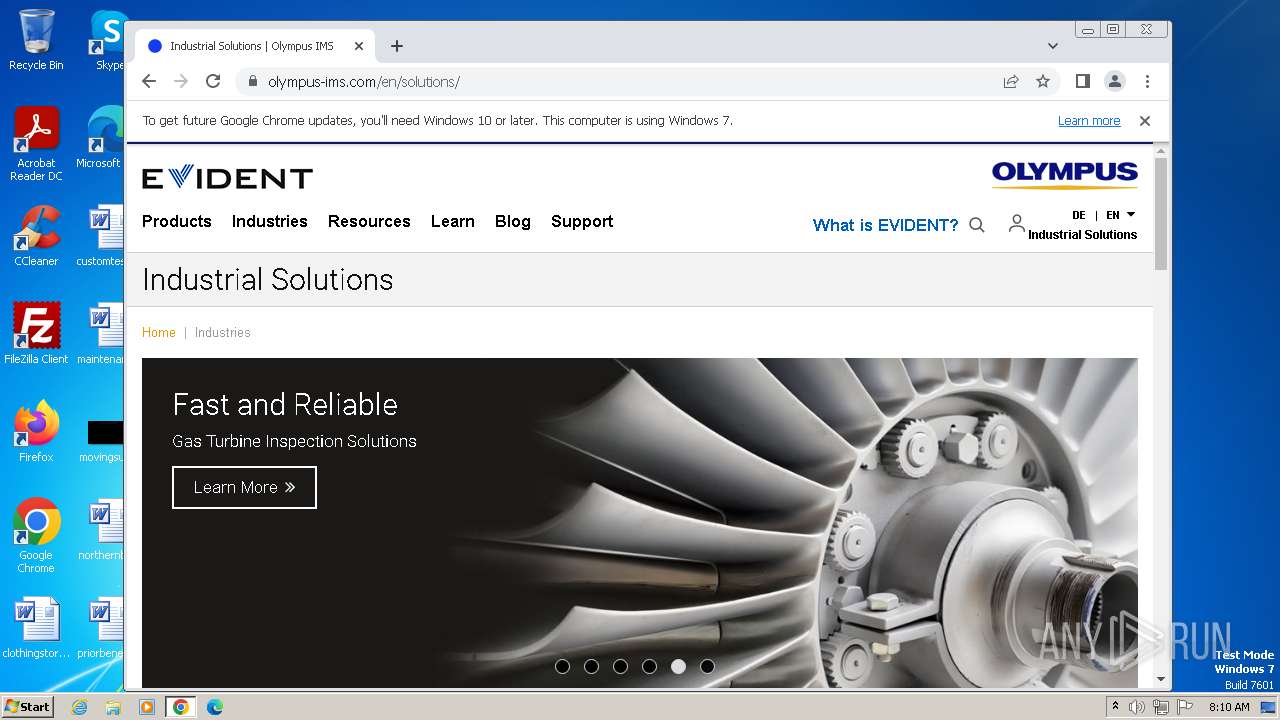Open a new tab with plus button
The height and width of the screenshot is (720, 1280).
pos(397,46)
